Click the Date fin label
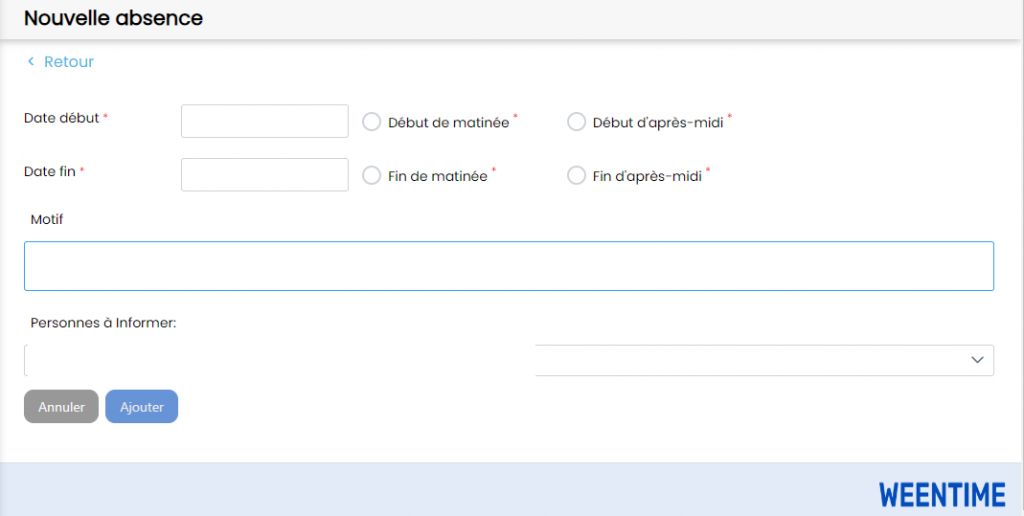Image resolution: width=1024 pixels, height=516 pixels. tap(50, 172)
